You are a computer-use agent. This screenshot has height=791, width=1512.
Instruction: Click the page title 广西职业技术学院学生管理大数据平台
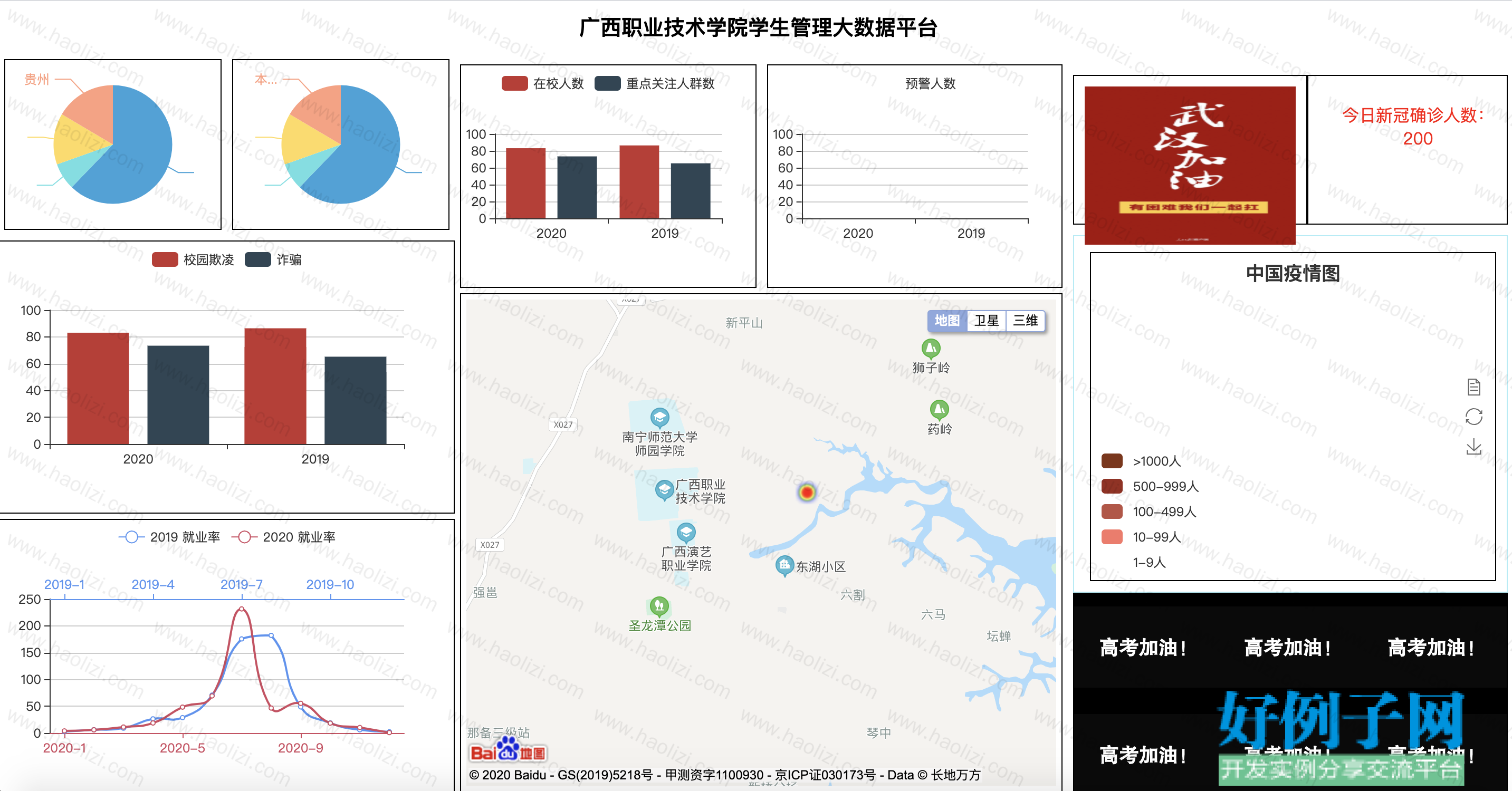(758, 27)
